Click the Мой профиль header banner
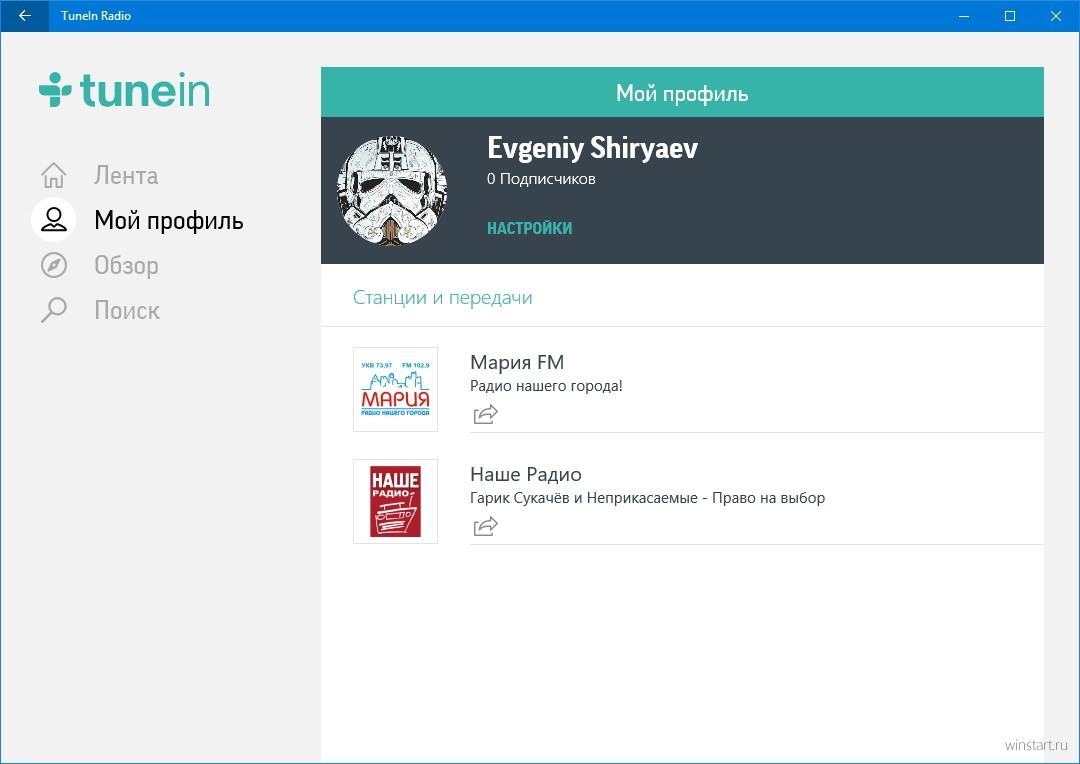1080x764 pixels. click(682, 92)
